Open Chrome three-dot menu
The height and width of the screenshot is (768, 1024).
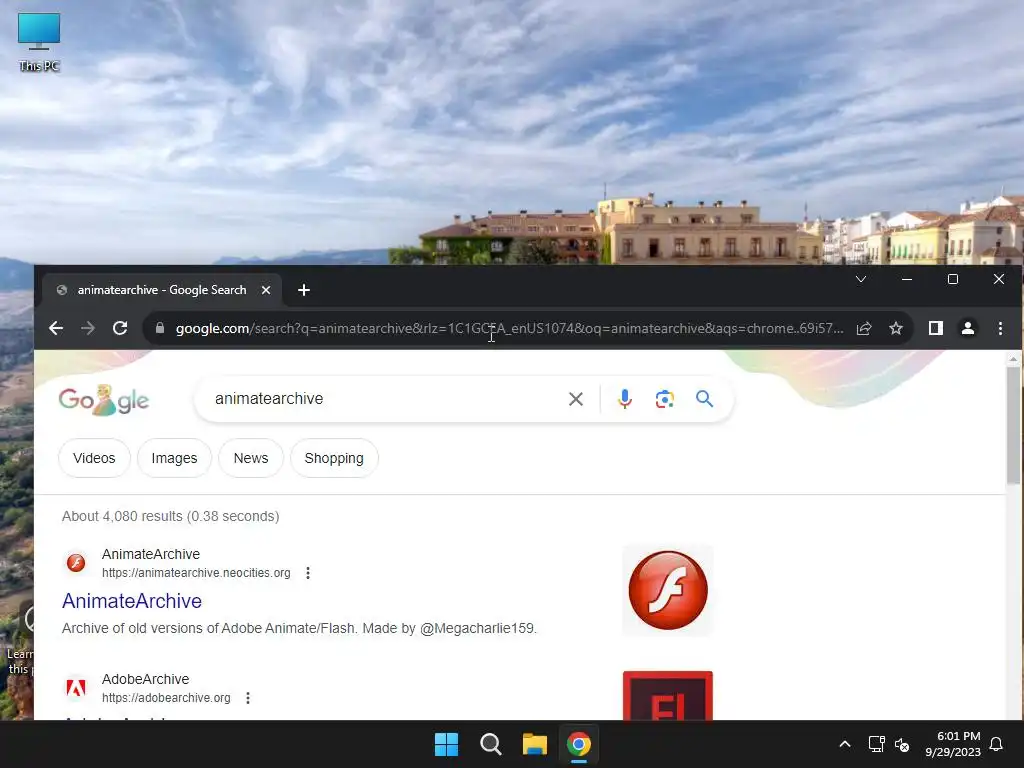(x=1000, y=328)
